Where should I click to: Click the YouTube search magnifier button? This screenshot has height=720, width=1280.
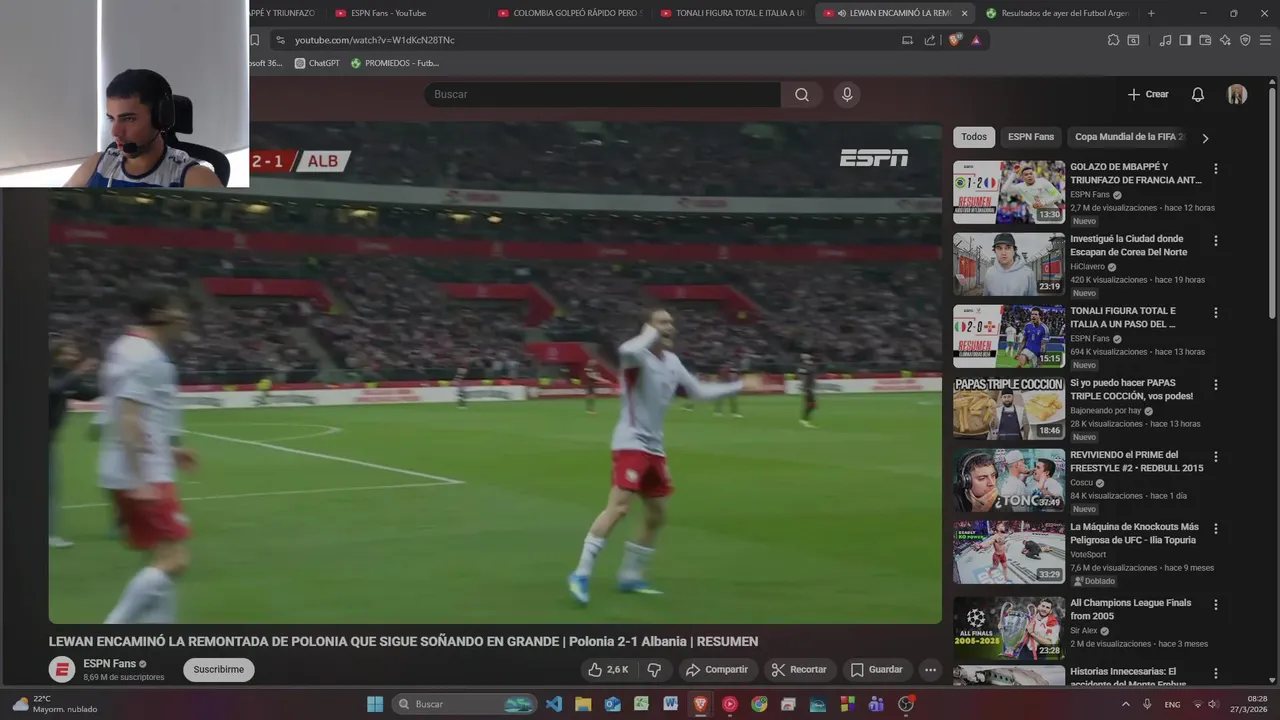click(802, 94)
